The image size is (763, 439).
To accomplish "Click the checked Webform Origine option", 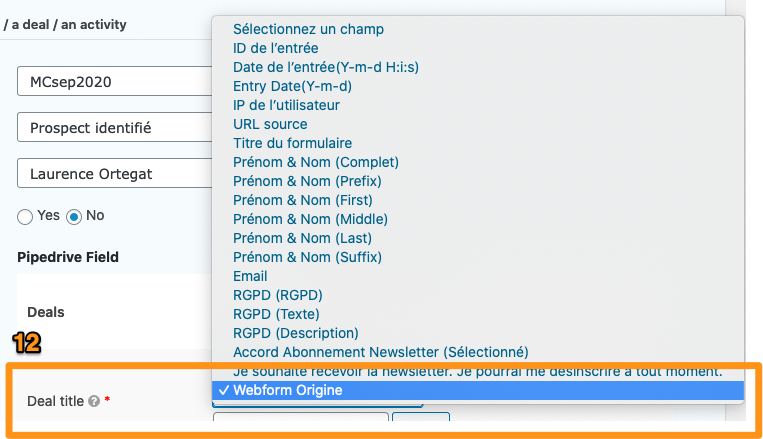I will point(478,390).
